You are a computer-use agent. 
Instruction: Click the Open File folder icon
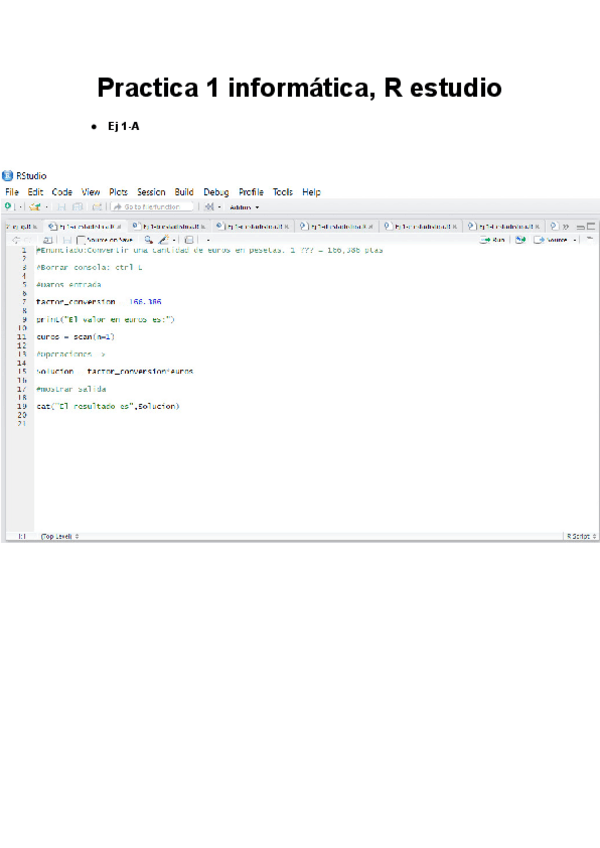(35, 207)
